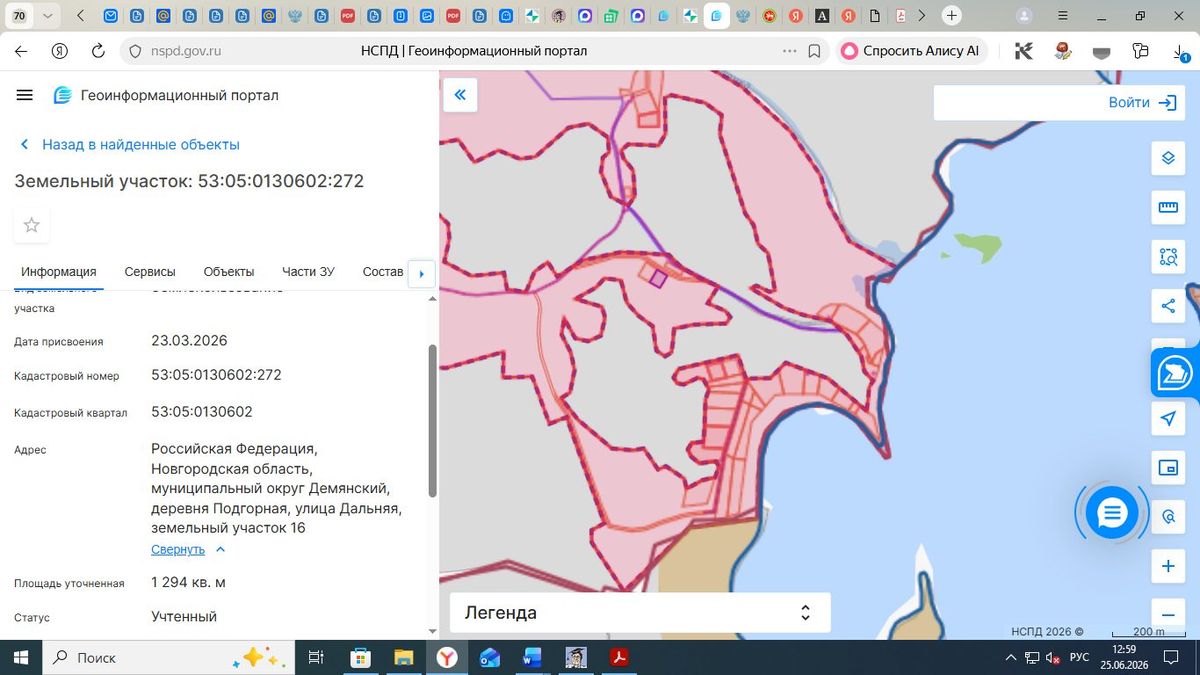The height and width of the screenshot is (675, 1200).
Task: Click the nspd.gov.ru address field
Action: (x=187, y=51)
